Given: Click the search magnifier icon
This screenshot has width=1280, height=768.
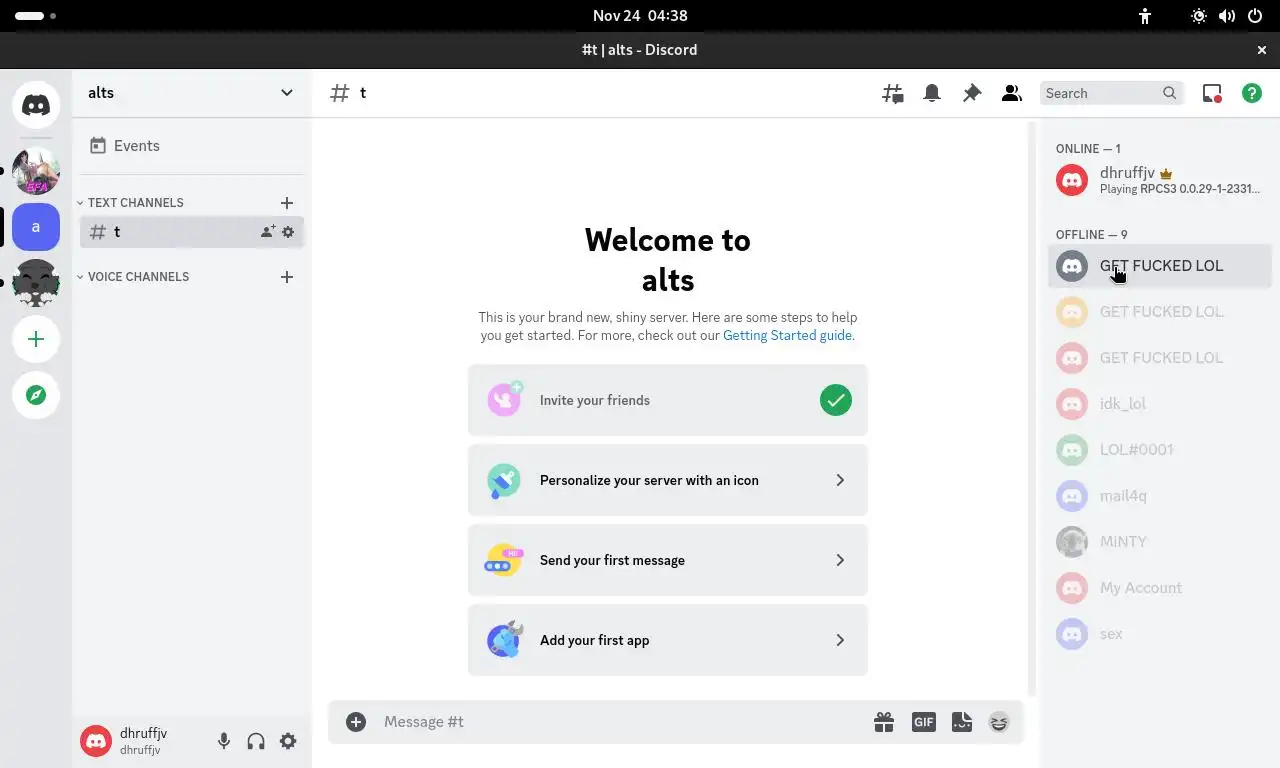Looking at the screenshot, I should [1169, 93].
